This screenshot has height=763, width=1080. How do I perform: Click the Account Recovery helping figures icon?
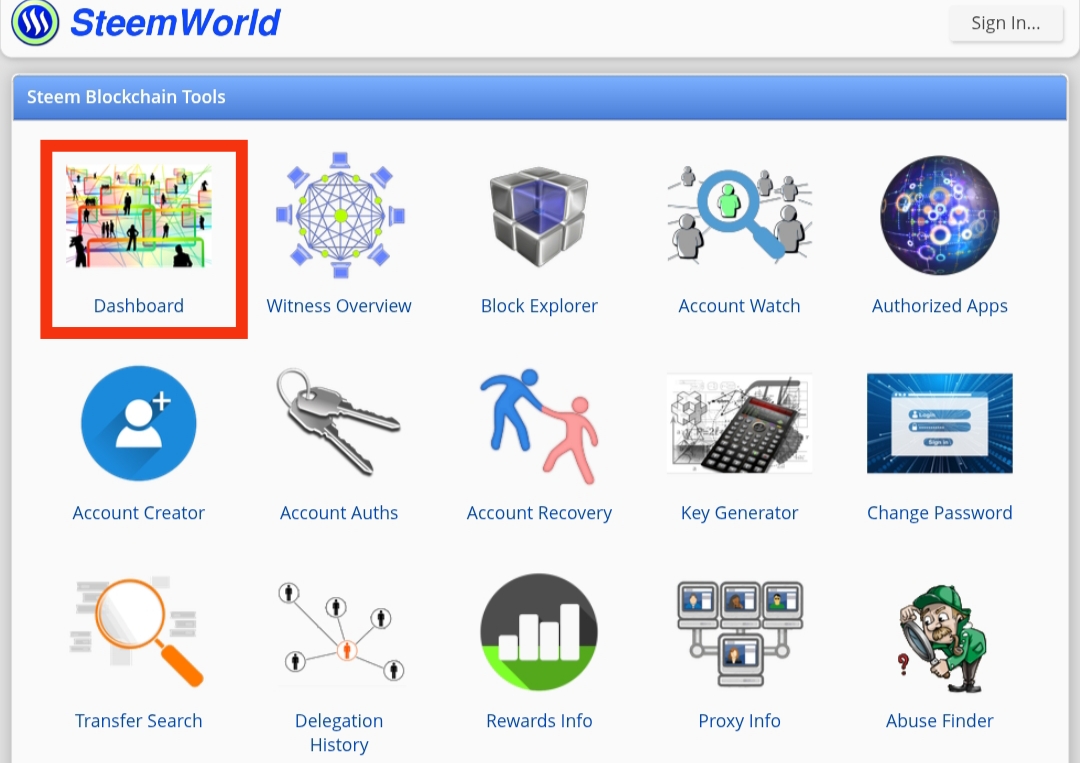(x=539, y=426)
